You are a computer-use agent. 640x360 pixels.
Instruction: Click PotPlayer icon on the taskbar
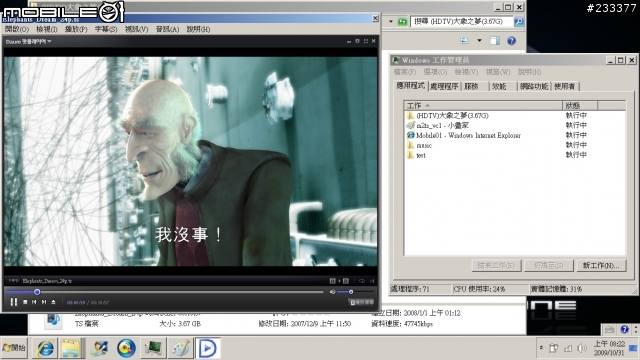pos(208,348)
